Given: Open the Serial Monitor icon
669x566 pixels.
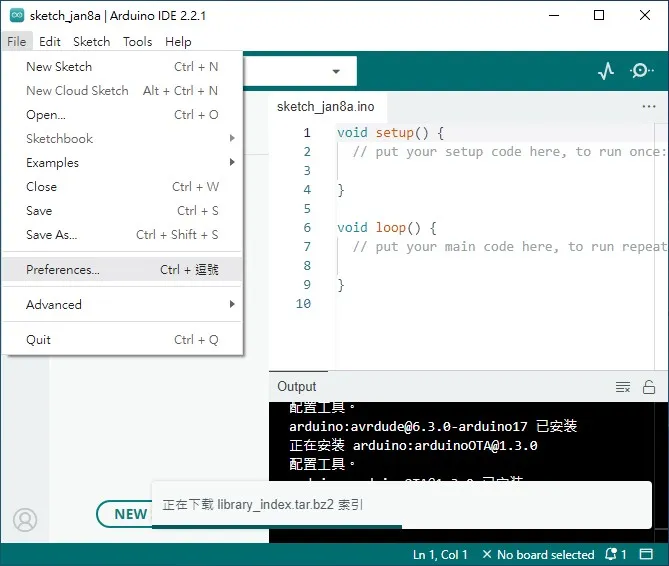Looking at the screenshot, I should coord(641,70).
